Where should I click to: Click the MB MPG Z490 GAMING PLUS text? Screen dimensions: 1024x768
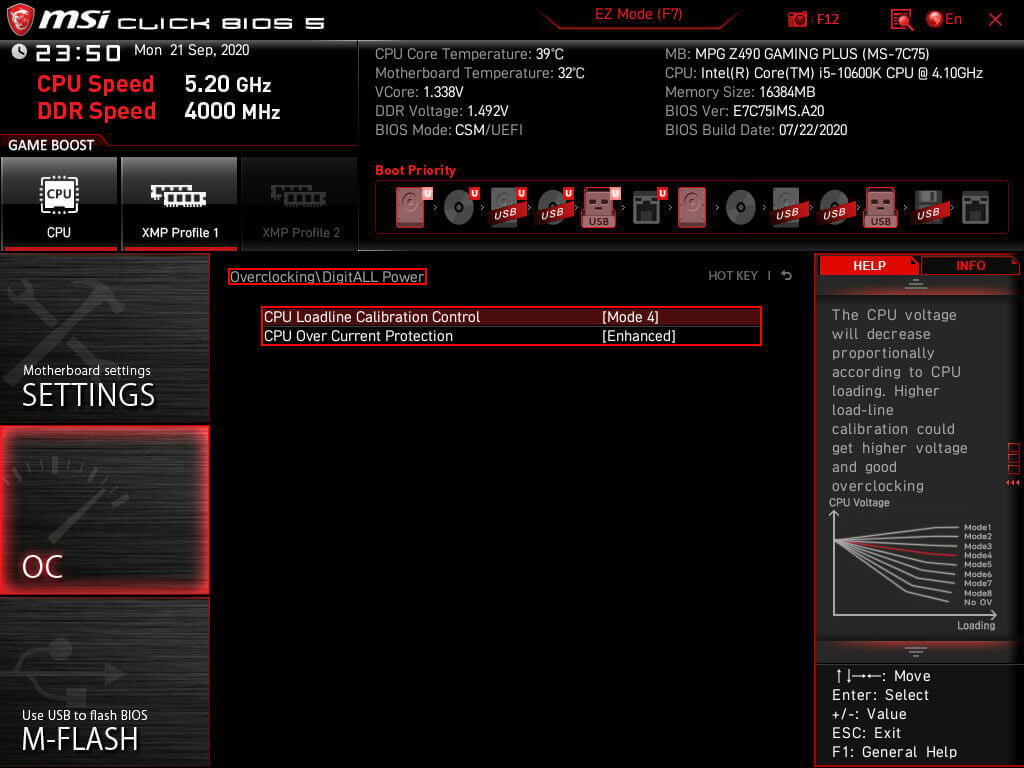797,54
